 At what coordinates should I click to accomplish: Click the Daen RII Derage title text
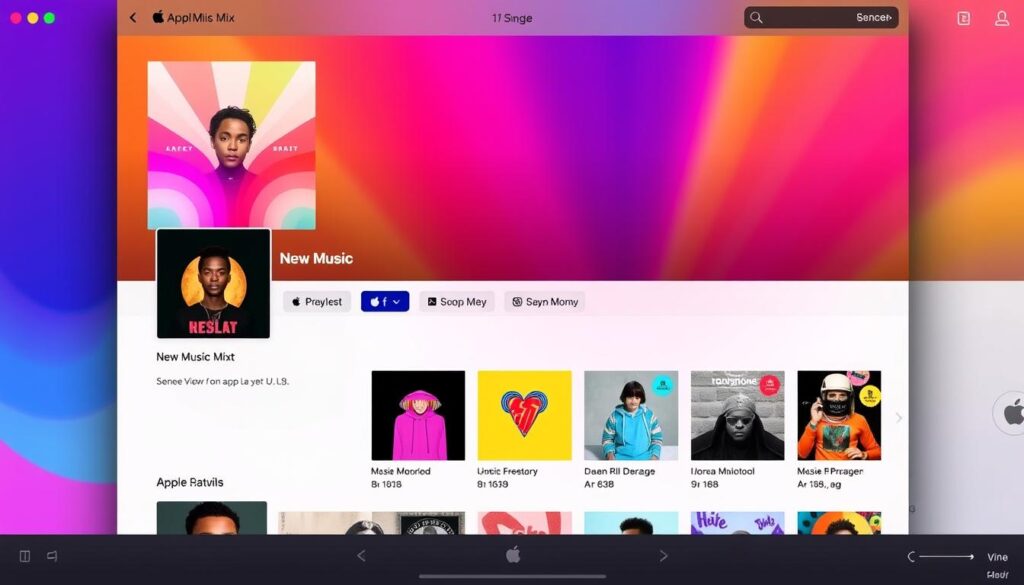(x=620, y=471)
